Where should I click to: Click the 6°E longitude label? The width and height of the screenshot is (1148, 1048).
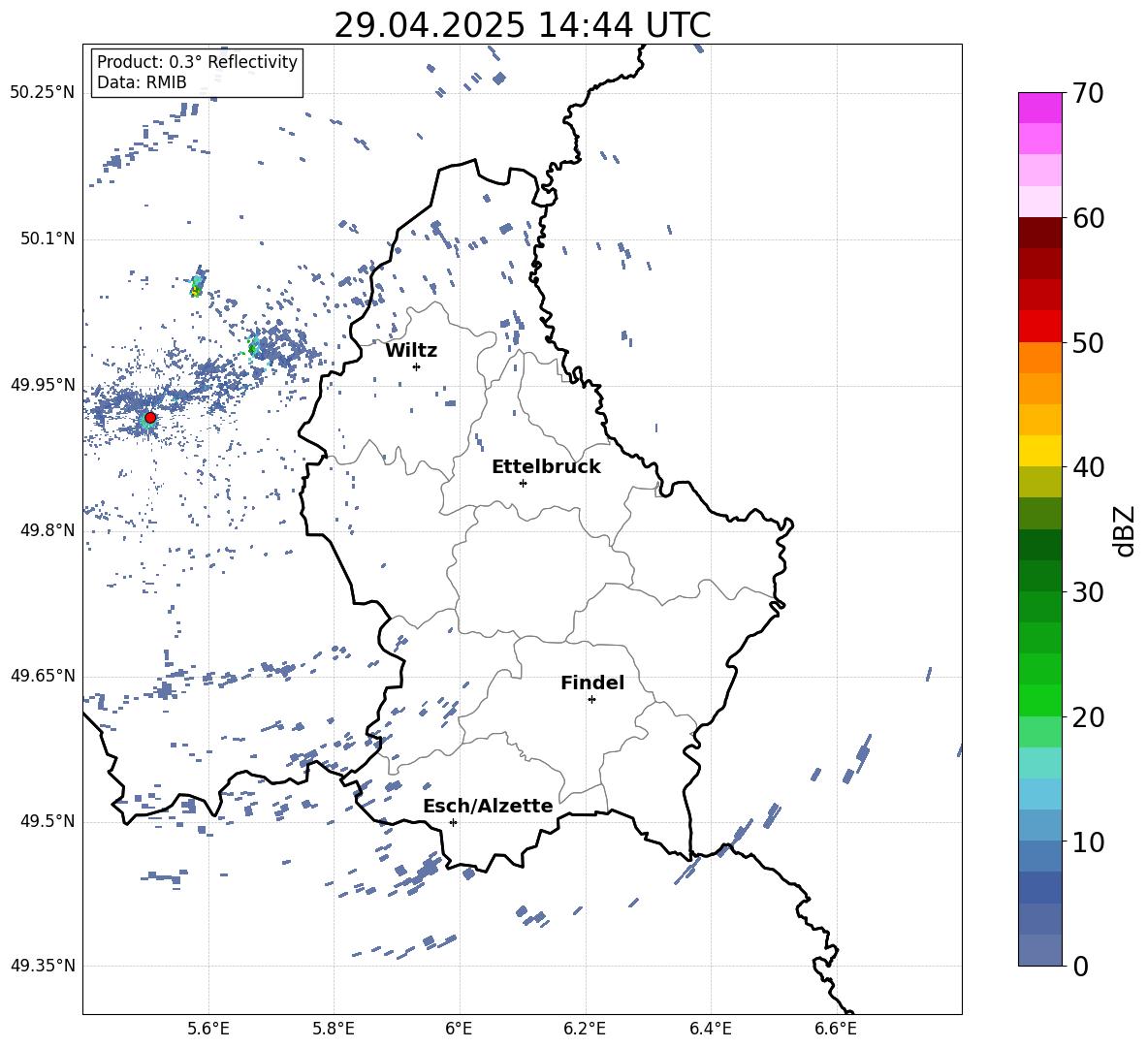459,1029
